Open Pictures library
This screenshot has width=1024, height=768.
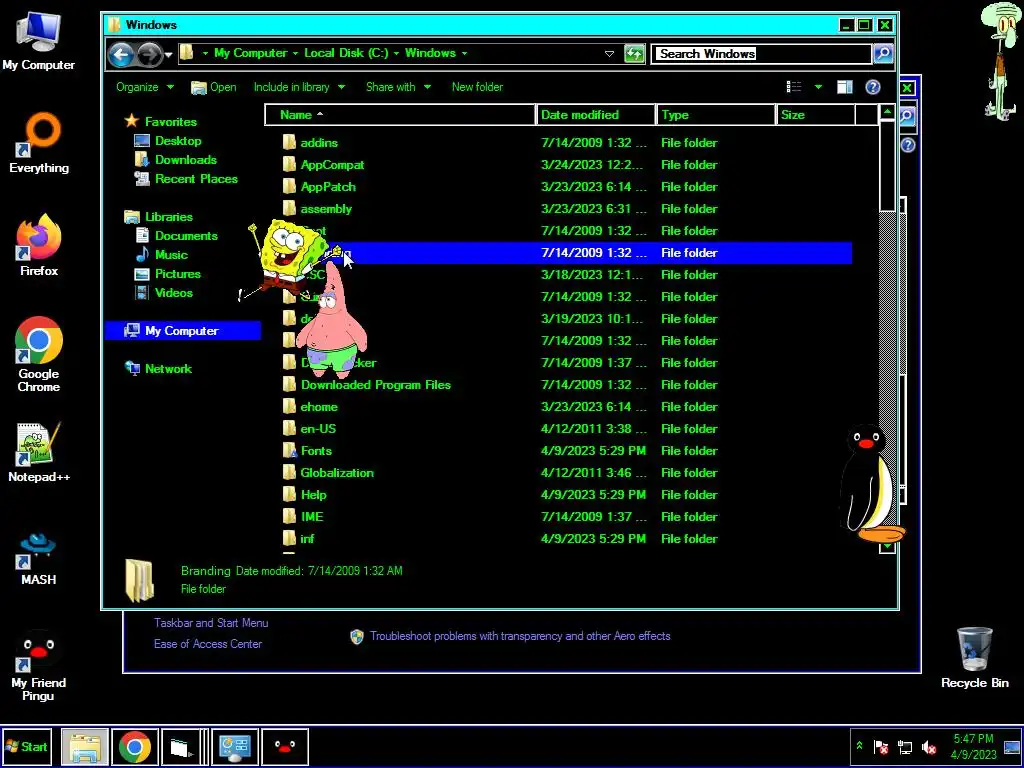tap(178, 274)
